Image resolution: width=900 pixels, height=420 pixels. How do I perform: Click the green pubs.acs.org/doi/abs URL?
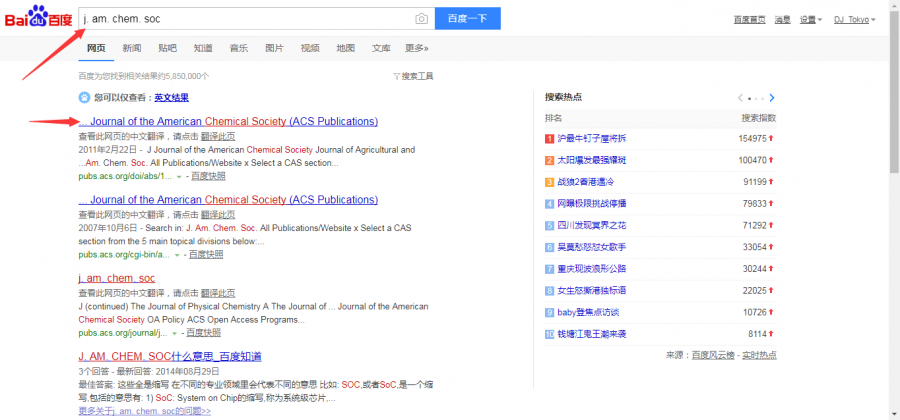pos(125,176)
